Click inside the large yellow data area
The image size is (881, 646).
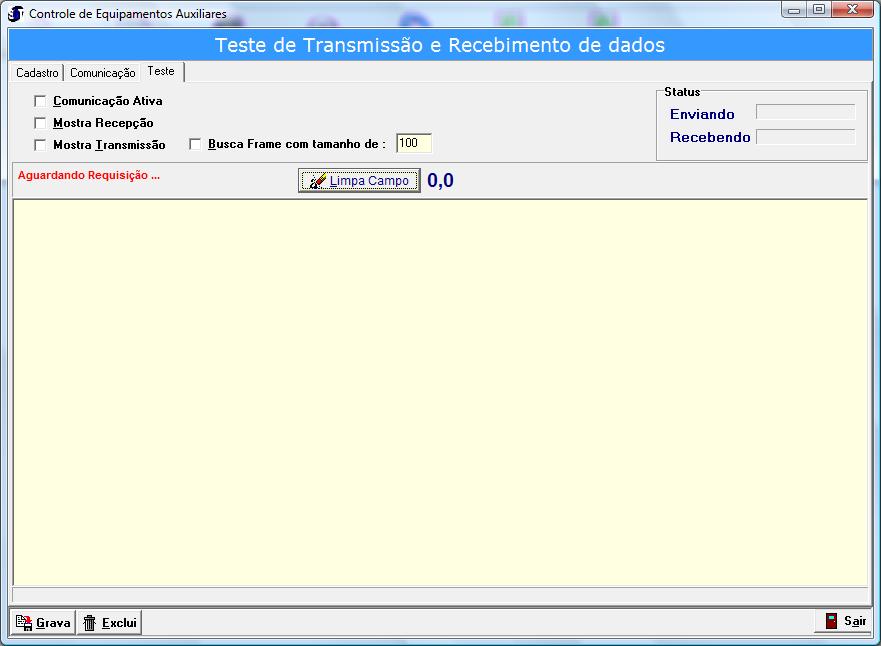point(440,390)
